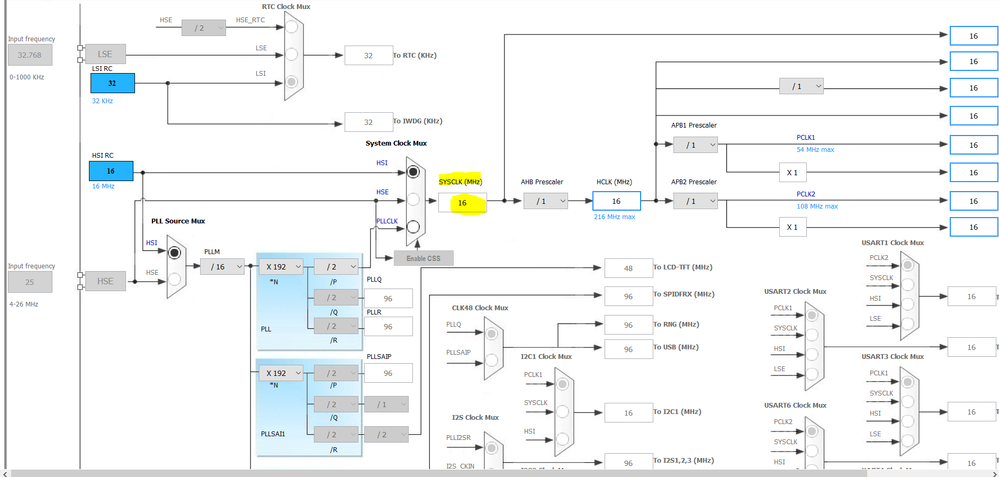Image resolution: width=999 pixels, height=477 pixels.
Task: Select PLLSAIP in the CLK48 Clock Mux
Action: [x=491, y=361]
